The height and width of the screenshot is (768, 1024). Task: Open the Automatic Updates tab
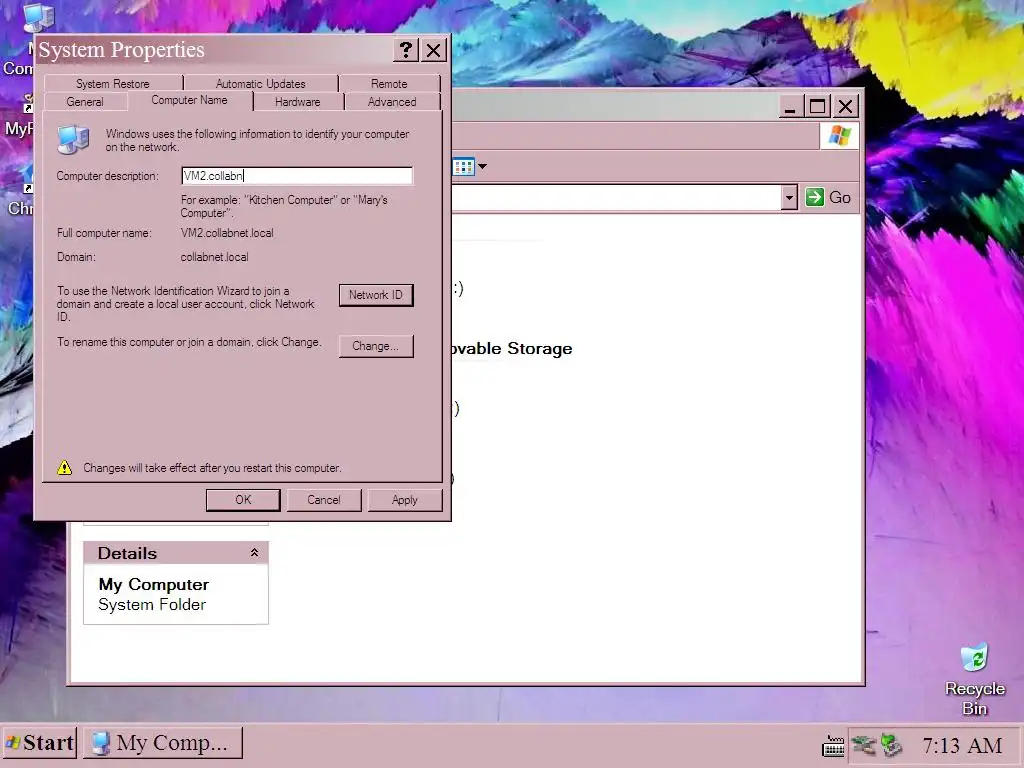coord(261,84)
